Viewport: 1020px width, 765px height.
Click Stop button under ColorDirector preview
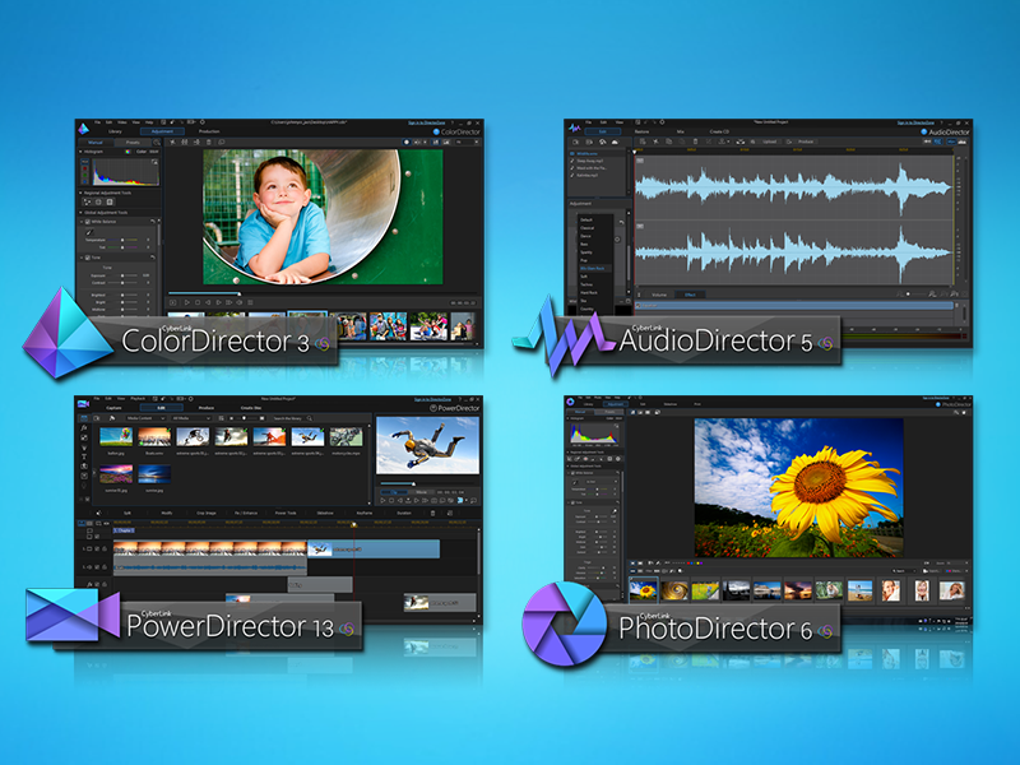click(198, 302)
